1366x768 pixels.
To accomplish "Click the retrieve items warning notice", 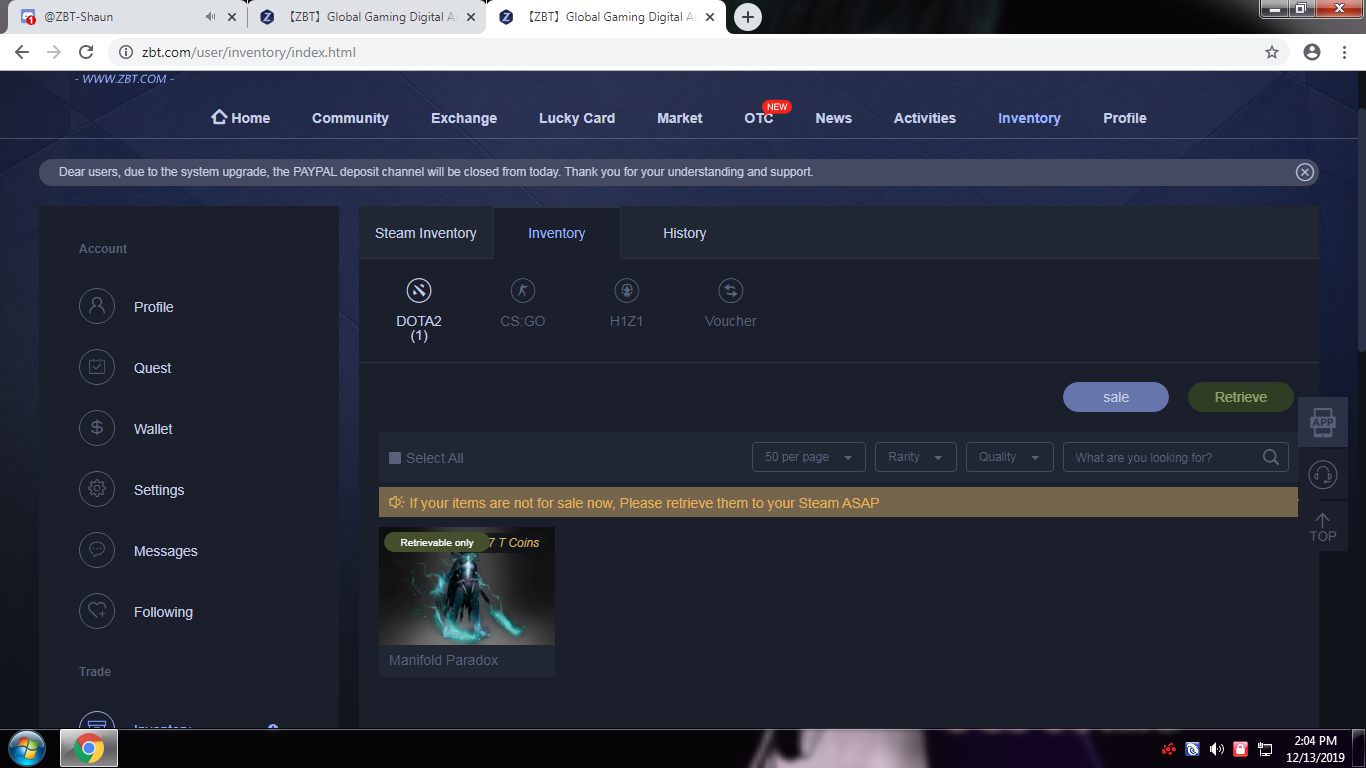I will pos(838,503).
